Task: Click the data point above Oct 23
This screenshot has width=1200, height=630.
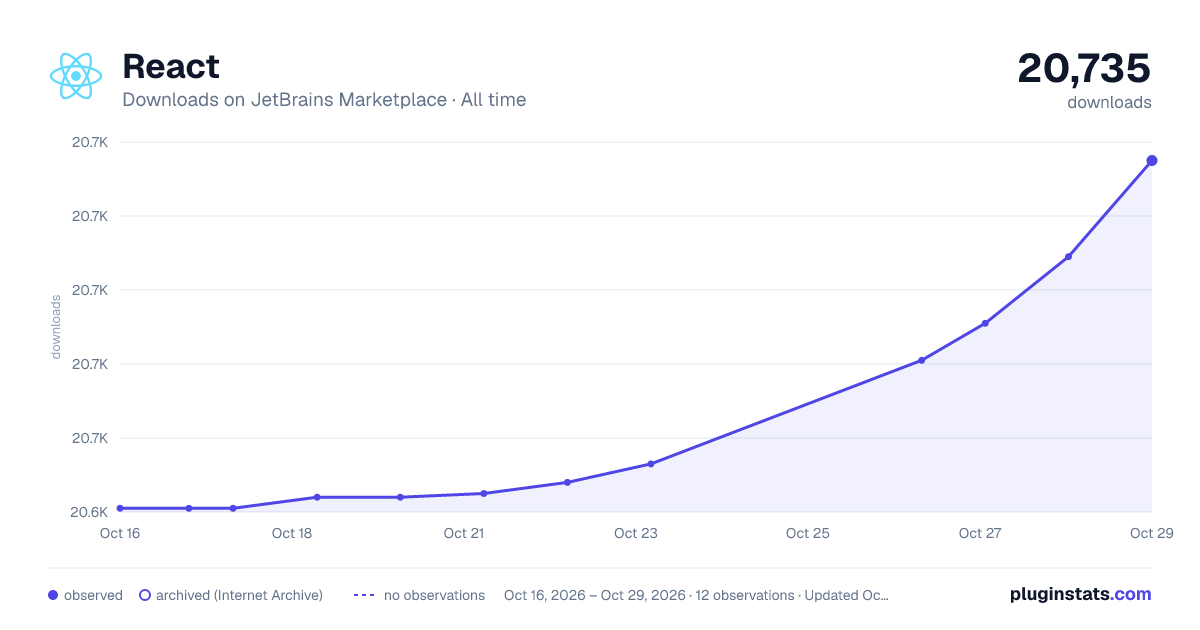Action: click(651, 464)
